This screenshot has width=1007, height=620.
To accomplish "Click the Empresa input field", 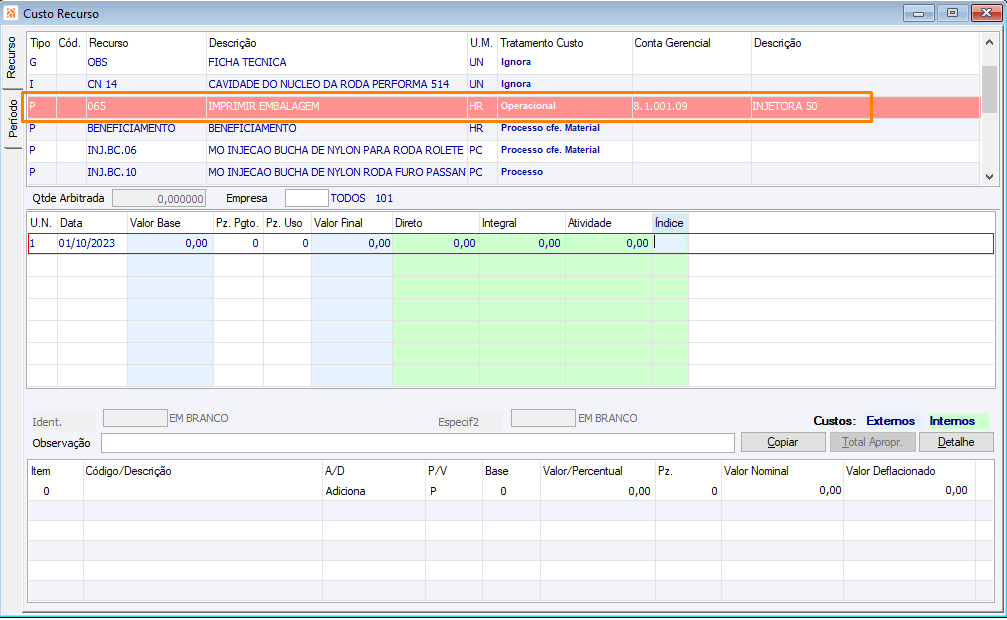I will point(306,198).
